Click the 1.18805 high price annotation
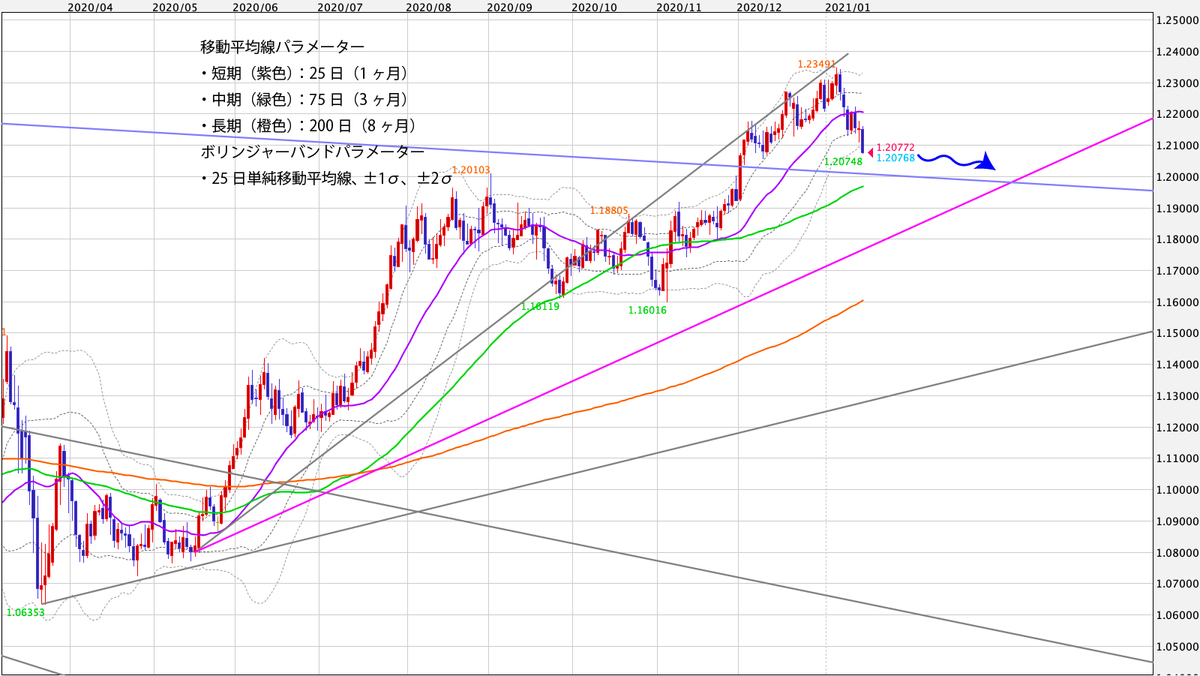1200x676 pixels. click(609, 211)
